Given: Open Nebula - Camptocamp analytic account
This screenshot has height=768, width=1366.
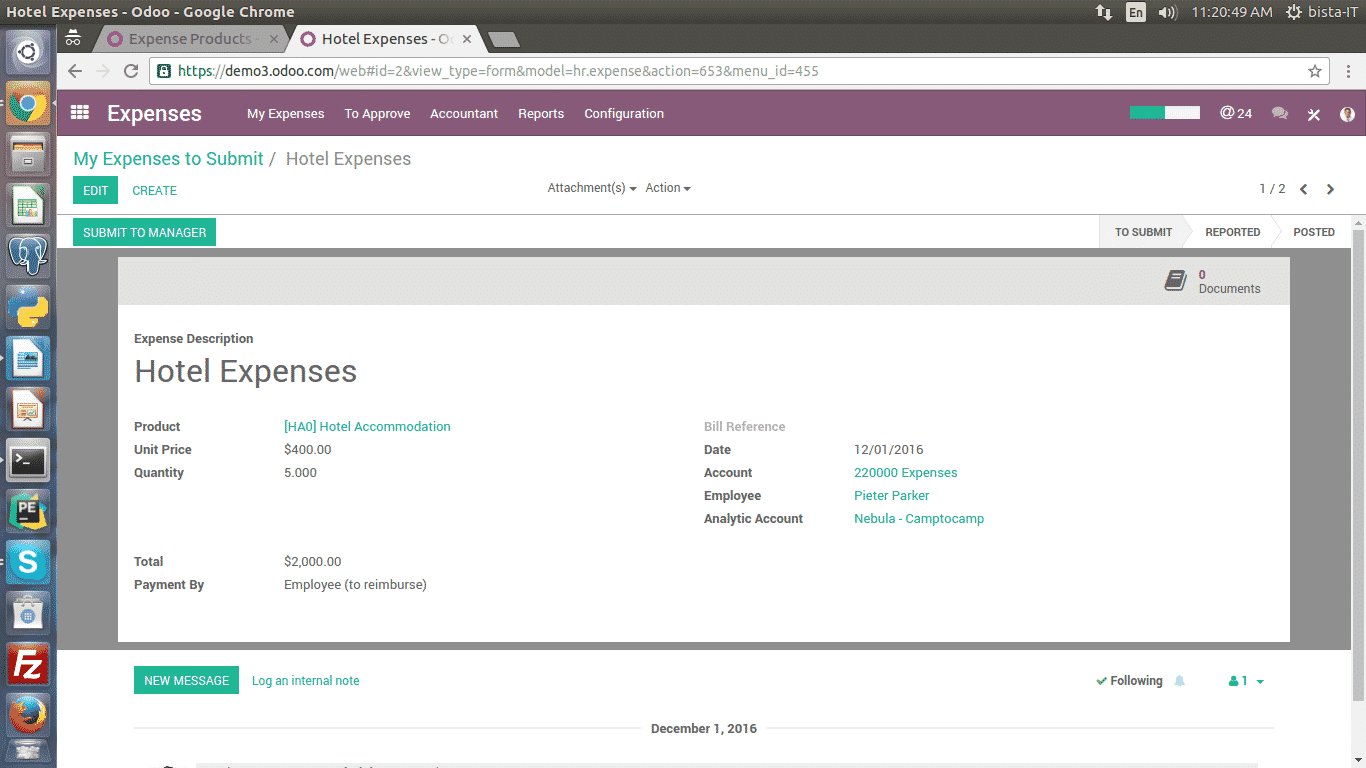Looking at the screenshot, I should point(919,519).
